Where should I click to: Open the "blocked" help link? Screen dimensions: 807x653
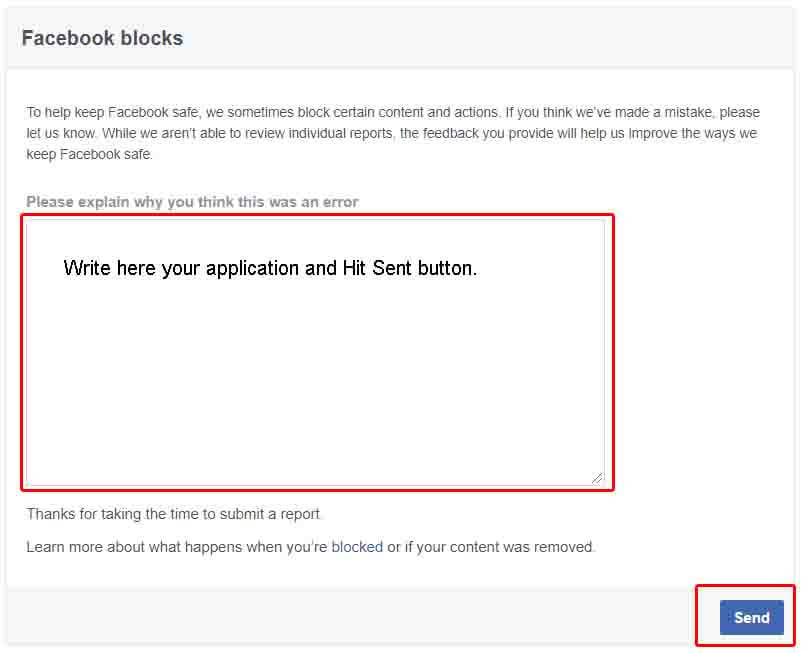[x=357, y=547]
